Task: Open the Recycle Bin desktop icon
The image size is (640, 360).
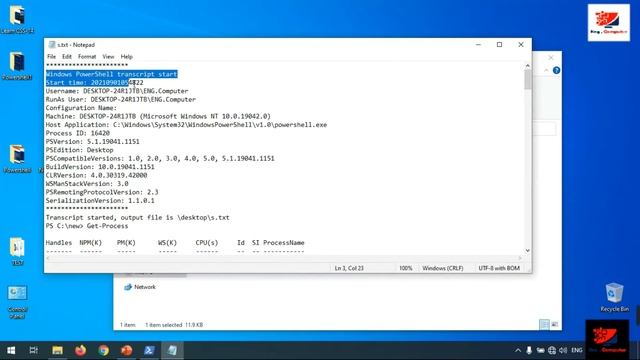Action: click(614, 297)
